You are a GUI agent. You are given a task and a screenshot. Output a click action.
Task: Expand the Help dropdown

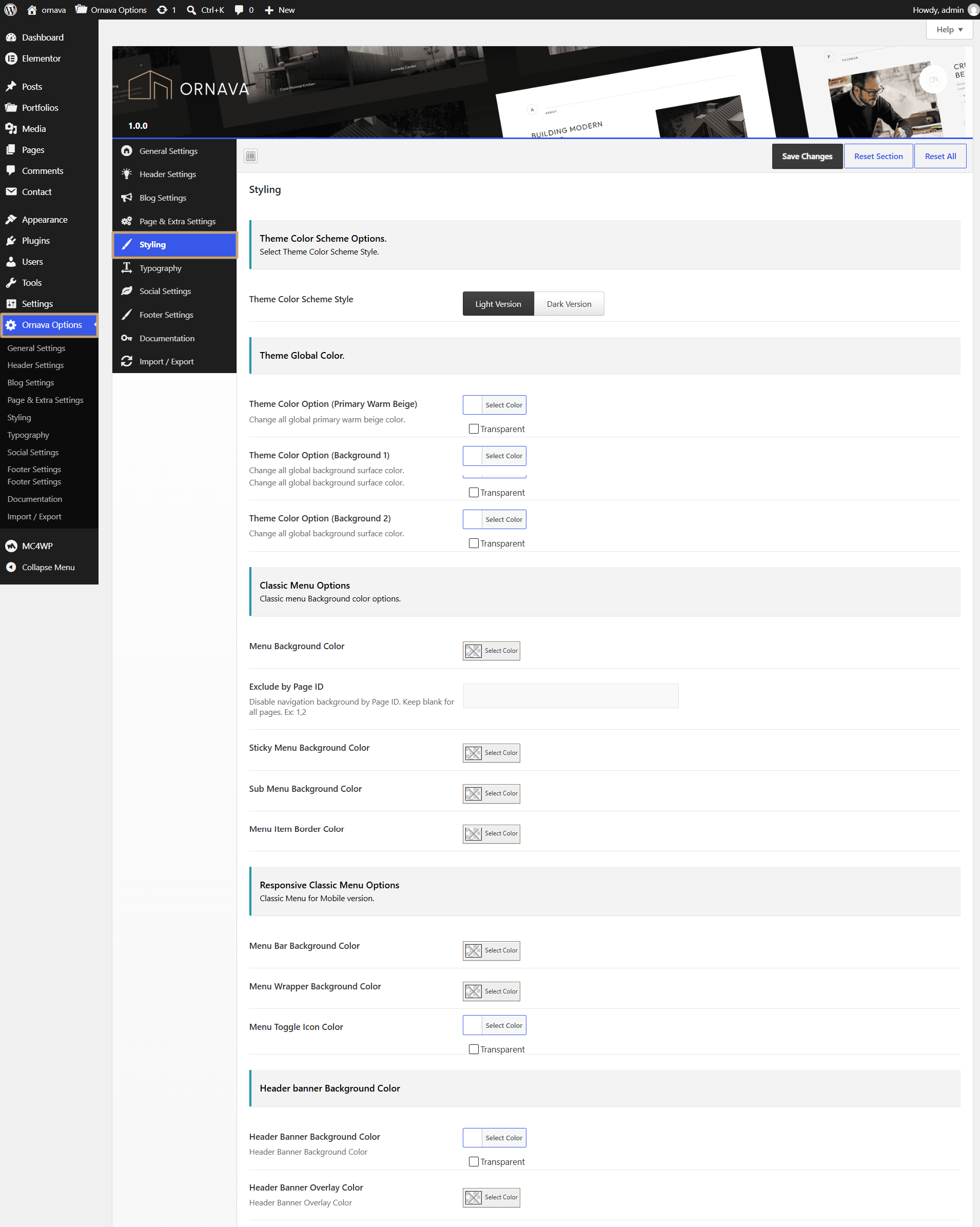[x=949, y=30]
